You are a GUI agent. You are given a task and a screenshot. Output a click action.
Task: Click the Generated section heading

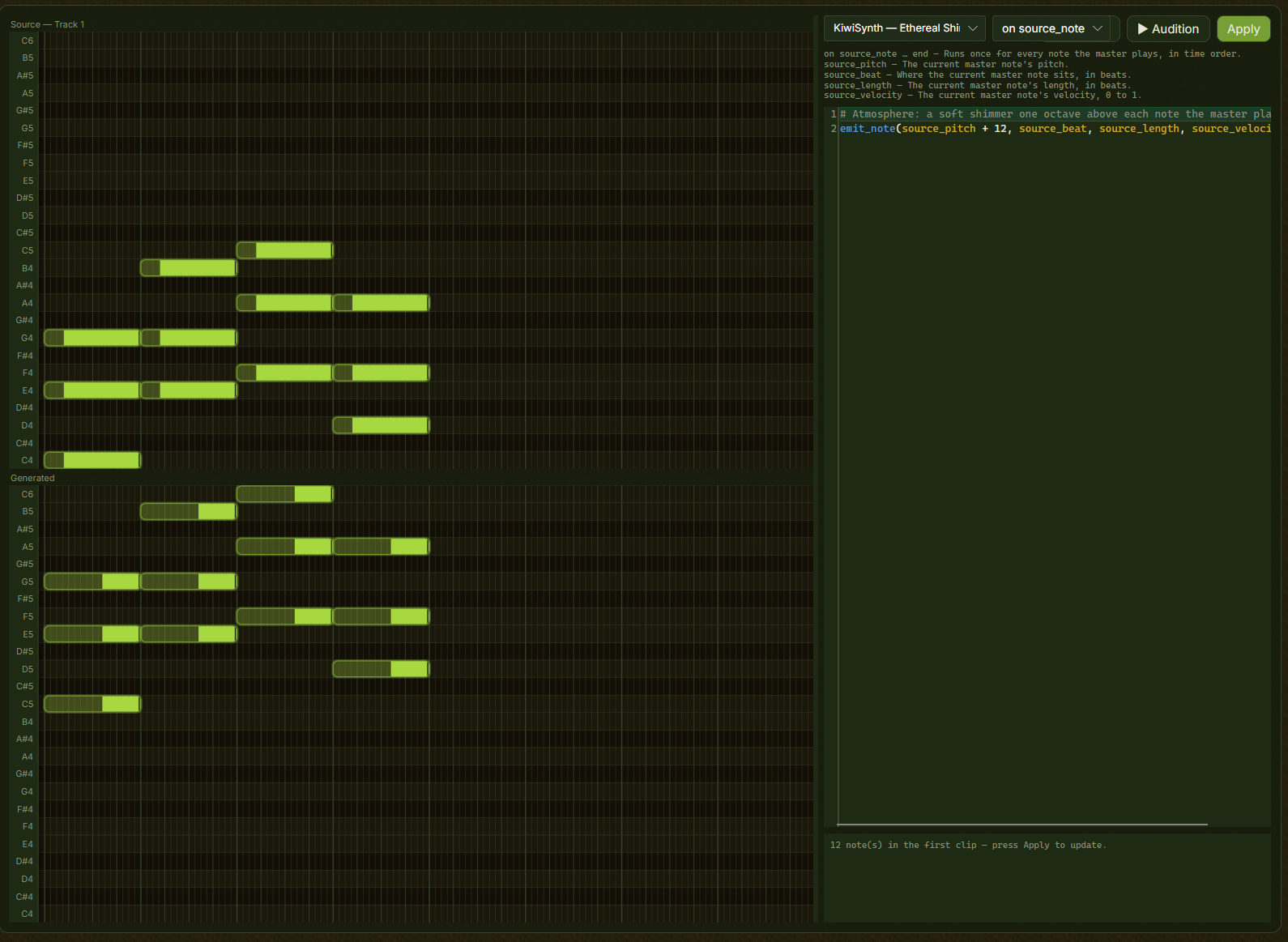pyautogui.click(x=32, y=478)
